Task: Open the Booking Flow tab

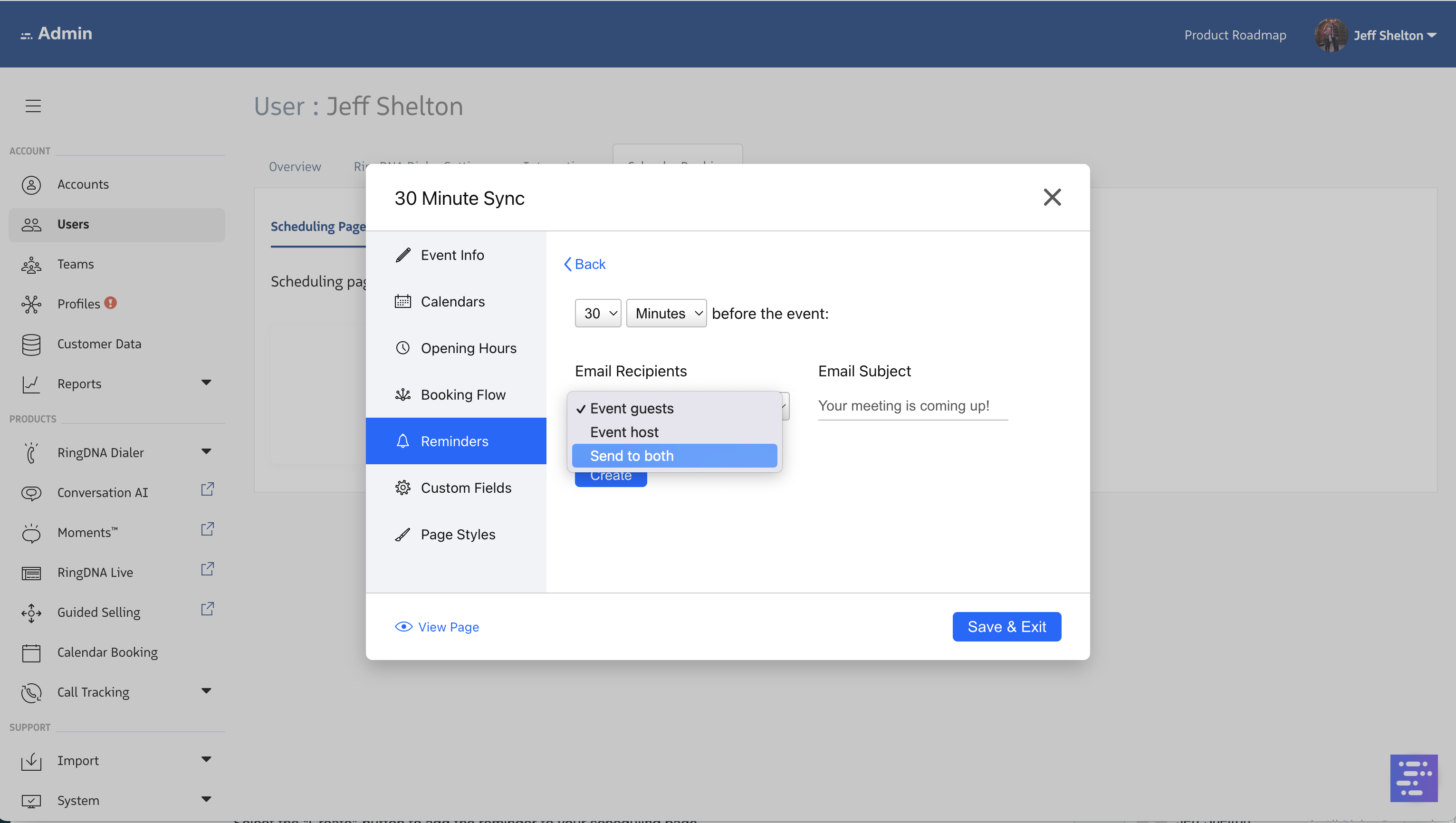Action: pyautogui.click(x=463, y=394)
